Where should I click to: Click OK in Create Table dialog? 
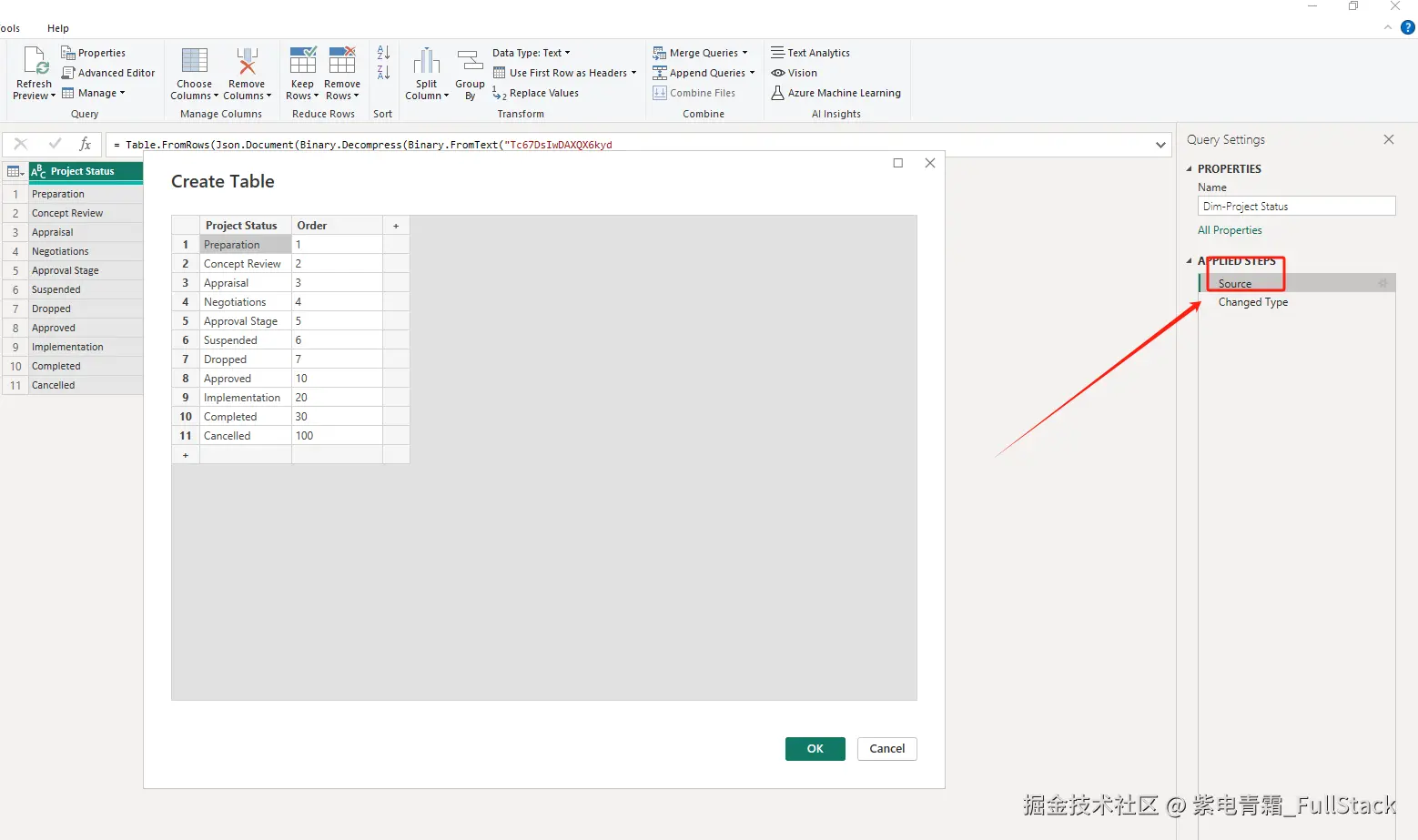coord(815,748)
